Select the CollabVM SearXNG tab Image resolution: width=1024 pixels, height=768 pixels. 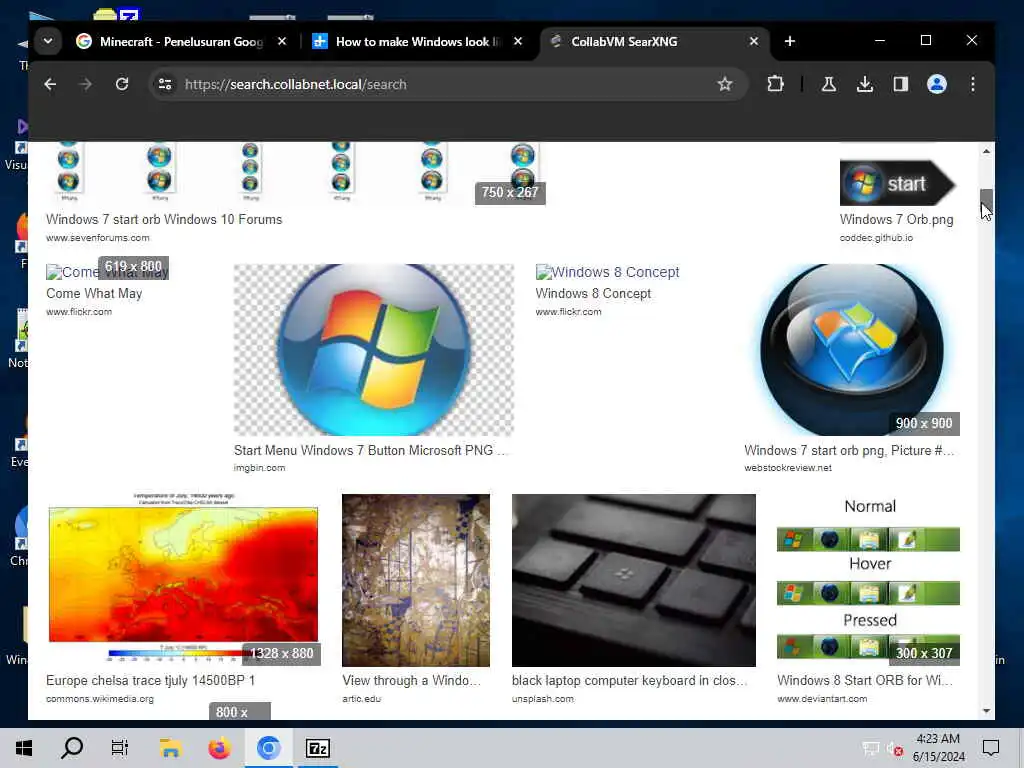[653, 41]
